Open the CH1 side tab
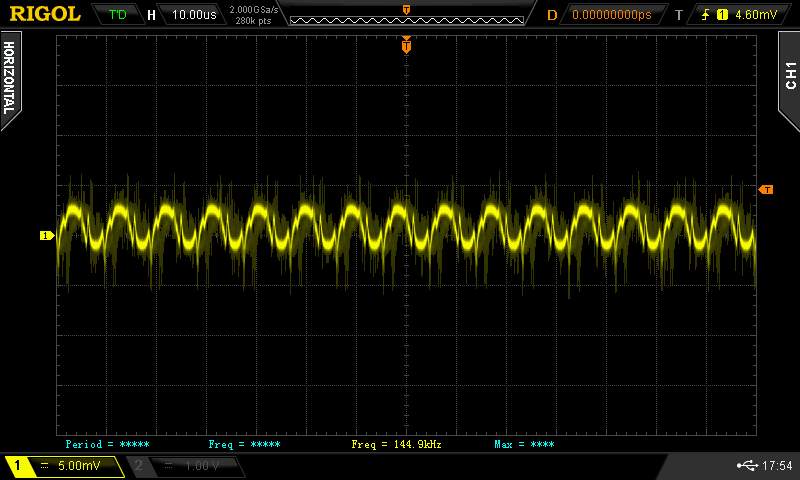Viewport: 800px width, 480px height. 789,75
